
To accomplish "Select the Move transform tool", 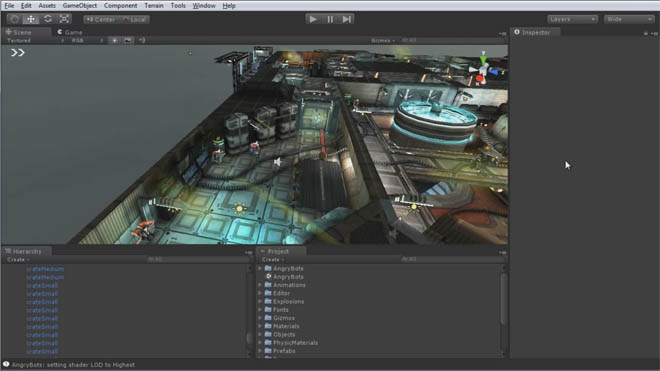I will tap(31, 19).
